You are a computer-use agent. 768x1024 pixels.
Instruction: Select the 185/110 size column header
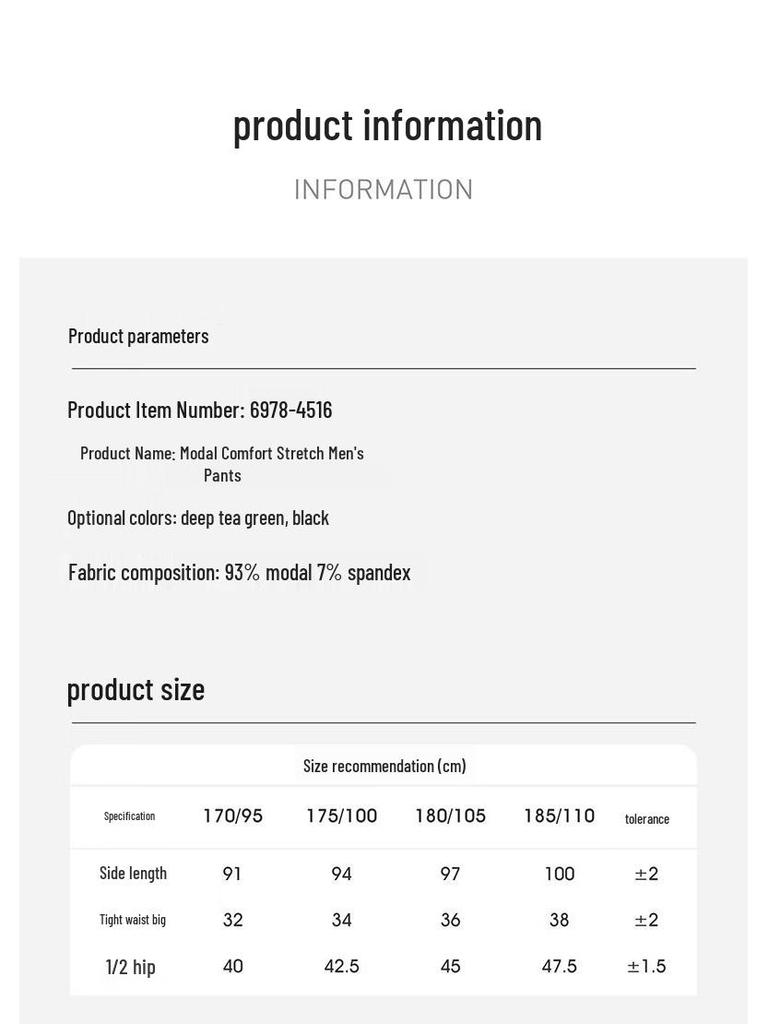point(559,816)
